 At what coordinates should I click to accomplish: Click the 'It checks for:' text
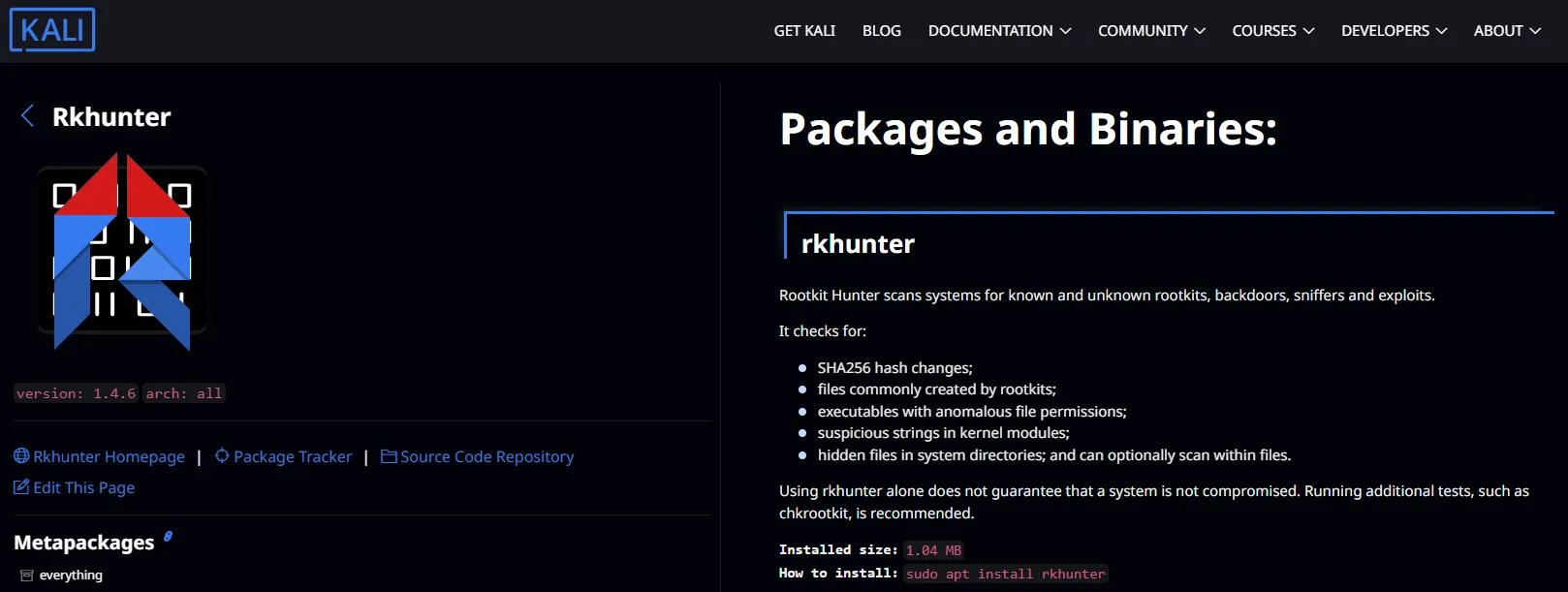click(x=823, y=331)
